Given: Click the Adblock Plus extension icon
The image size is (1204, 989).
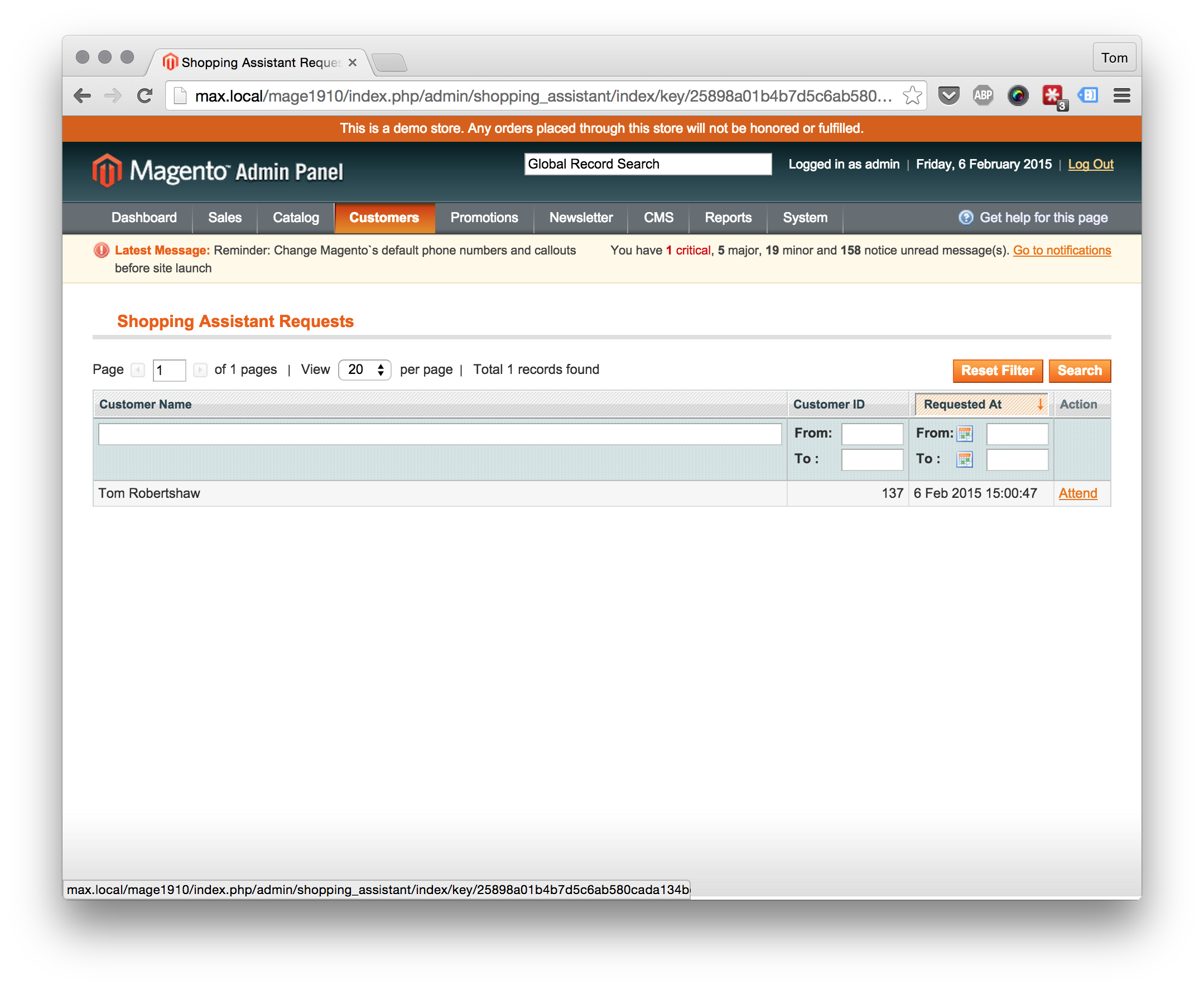Looking at the screenshot, I should pyautogui.click(x=983, y=95).
